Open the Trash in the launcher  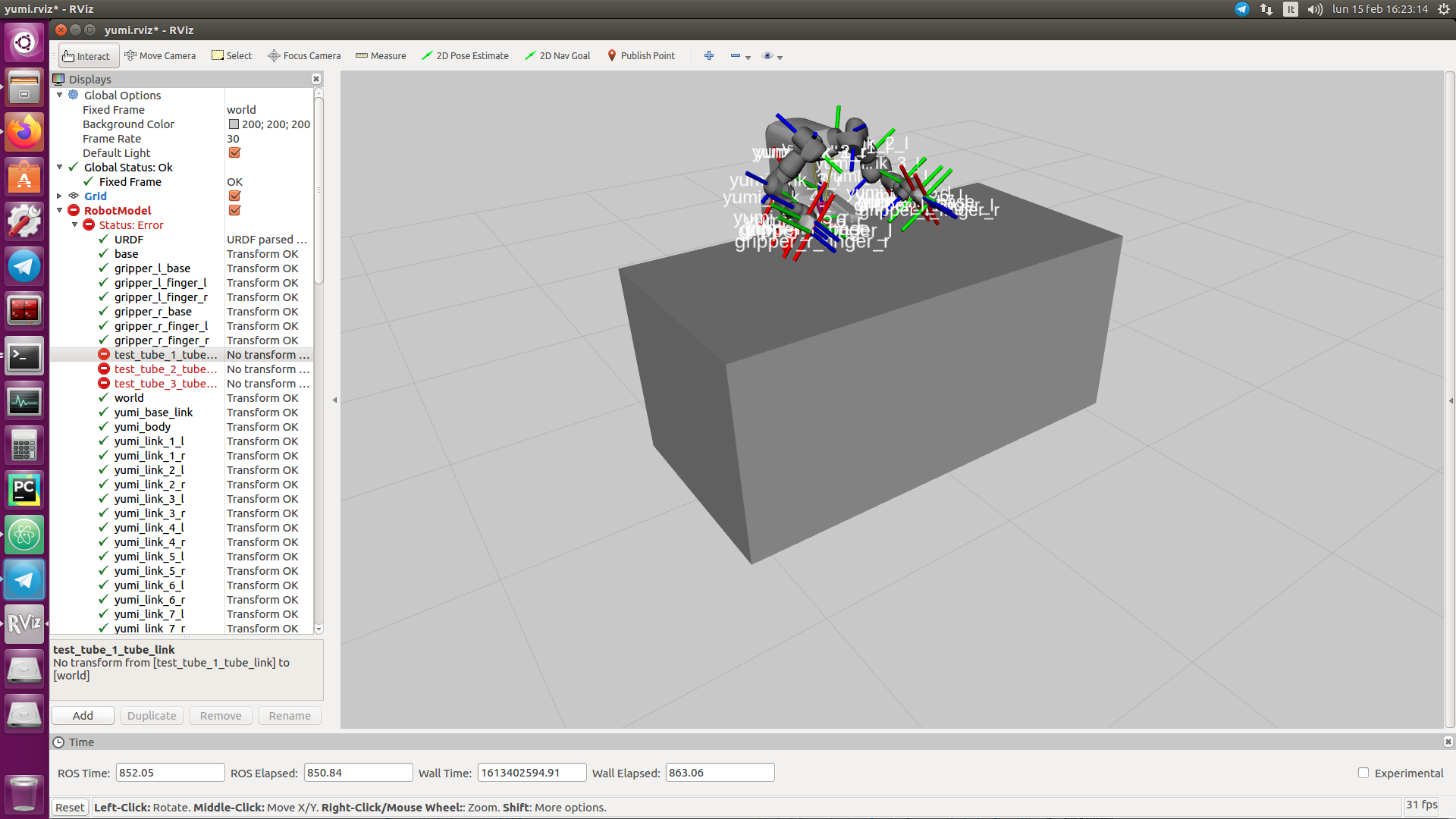click(x=24, y=793)
